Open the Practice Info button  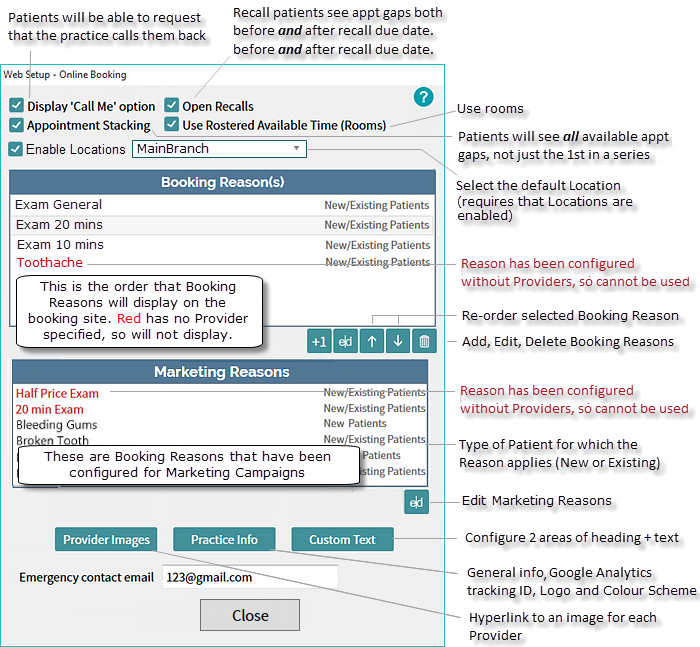[x=224, y=539]
